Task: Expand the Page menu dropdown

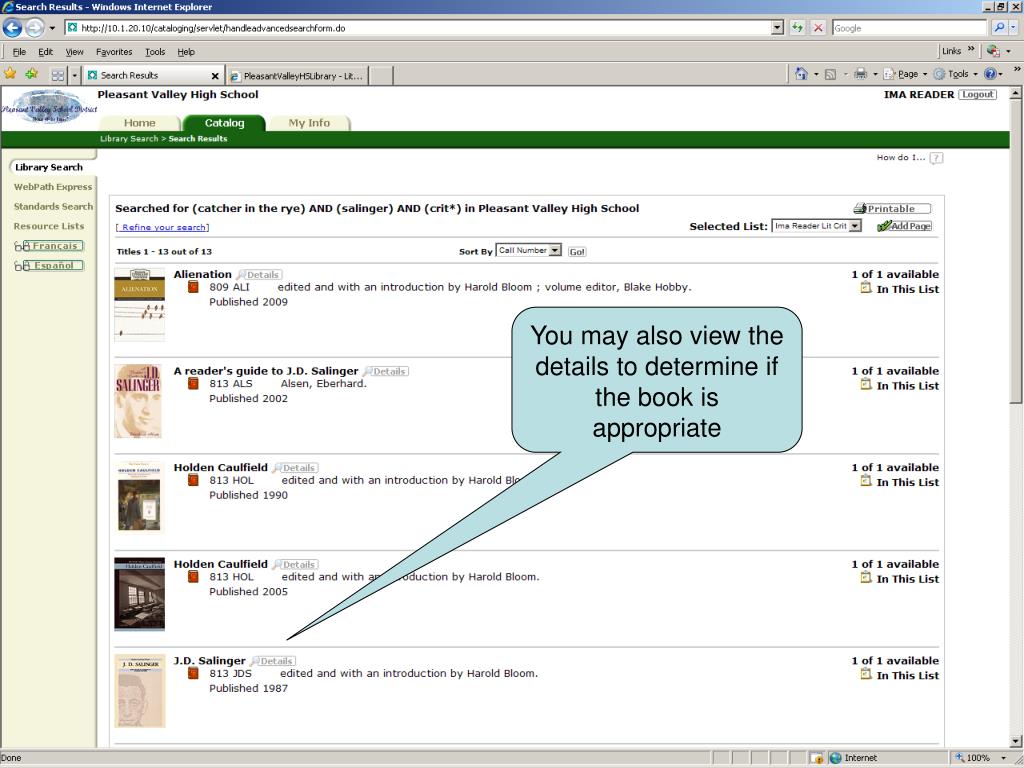Action: point(925,74)
